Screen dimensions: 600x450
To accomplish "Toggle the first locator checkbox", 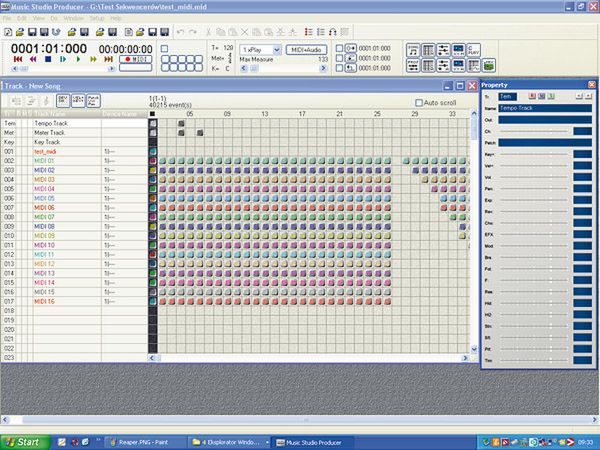I will point(339,48).
